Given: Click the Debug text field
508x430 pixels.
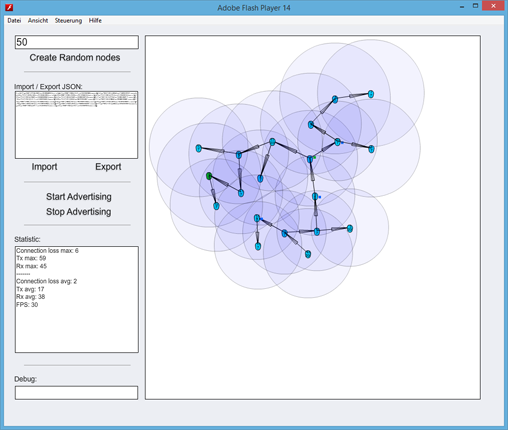Looking at the screenshot, I should pyautogui.click(x=76, y=393).
